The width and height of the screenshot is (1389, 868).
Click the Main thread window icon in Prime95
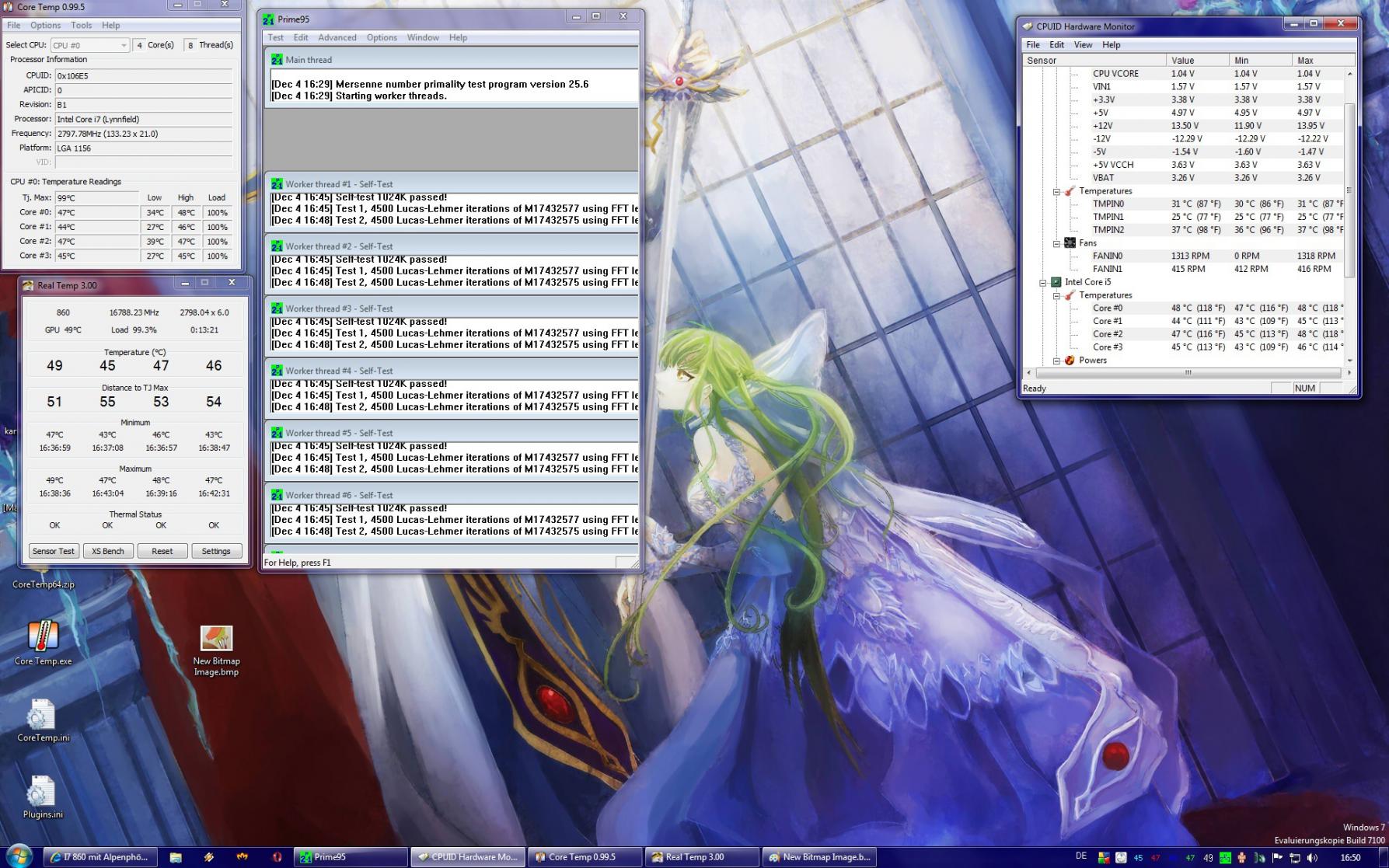(x=277, y=59)
